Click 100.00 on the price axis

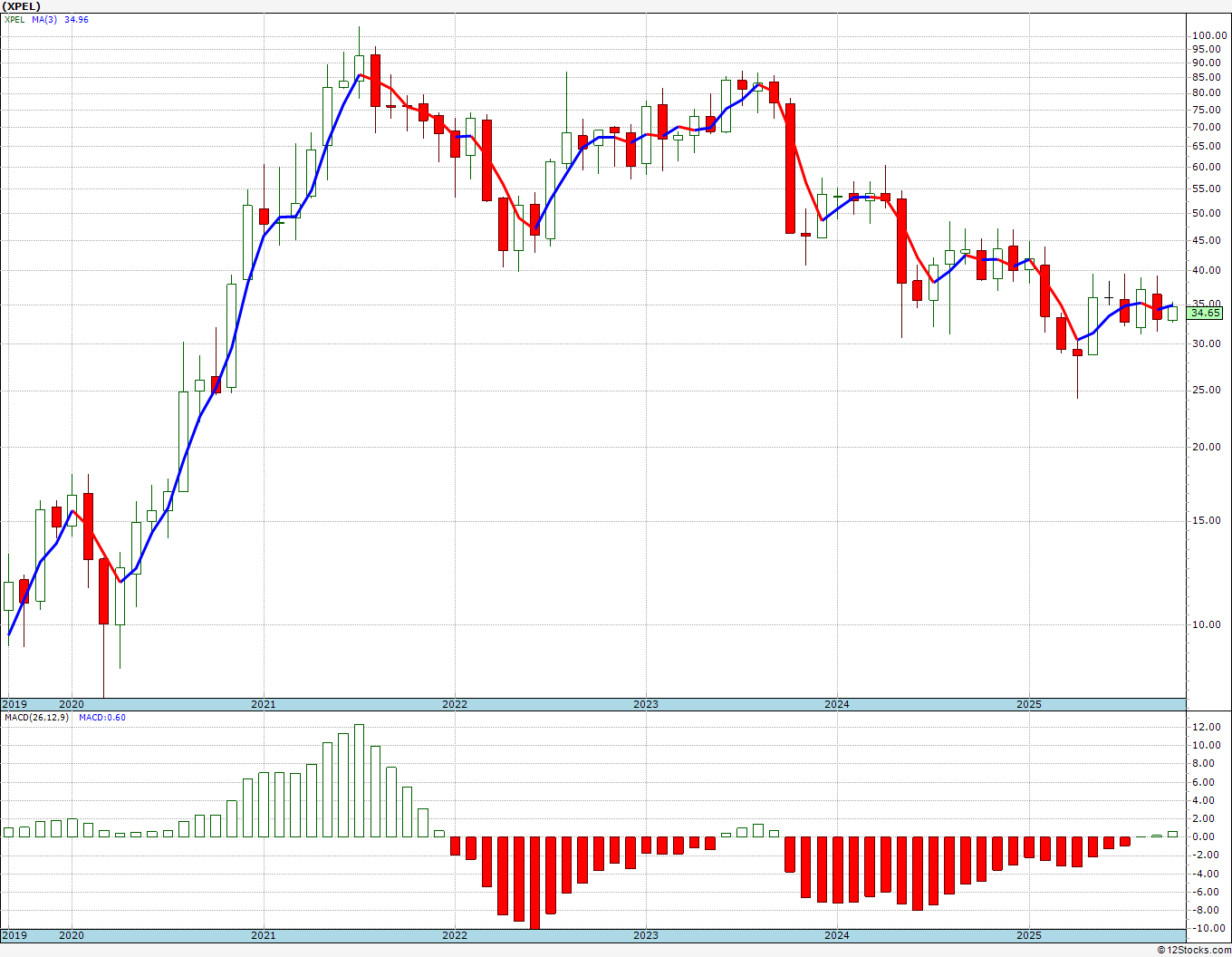1209,36
